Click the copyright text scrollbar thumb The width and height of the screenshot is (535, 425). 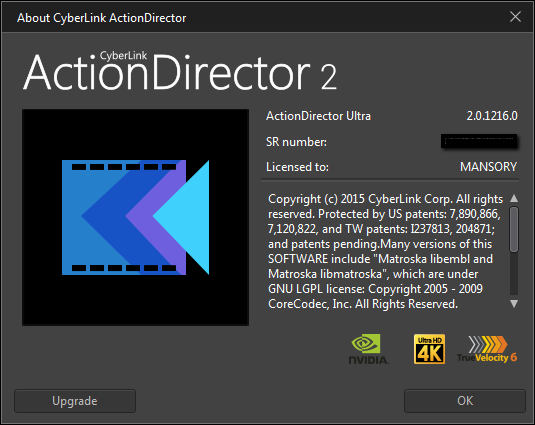(514, 230)
